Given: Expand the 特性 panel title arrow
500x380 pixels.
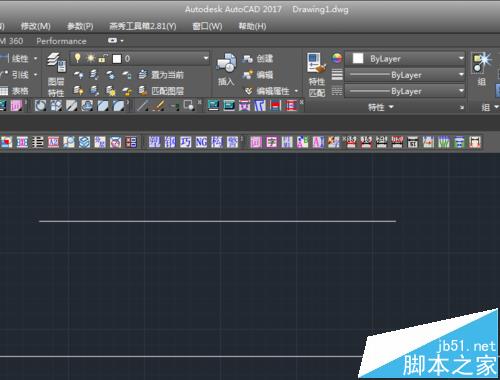Looking at the screenshot, I should click(391, 107).
